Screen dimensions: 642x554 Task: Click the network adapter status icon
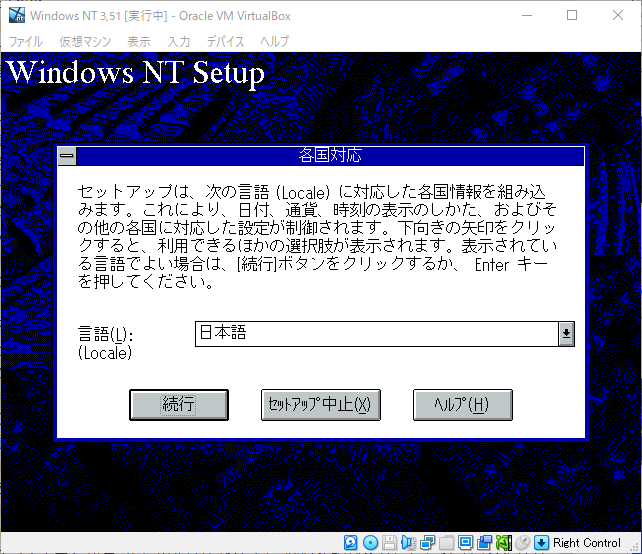[427, 543]
